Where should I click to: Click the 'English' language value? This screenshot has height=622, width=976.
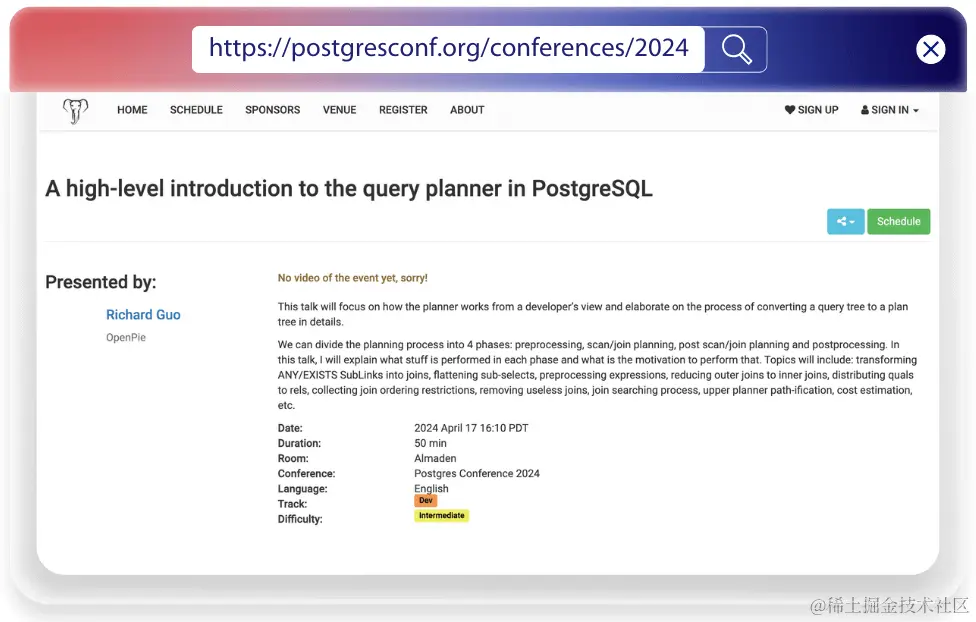tap(431, 489)
